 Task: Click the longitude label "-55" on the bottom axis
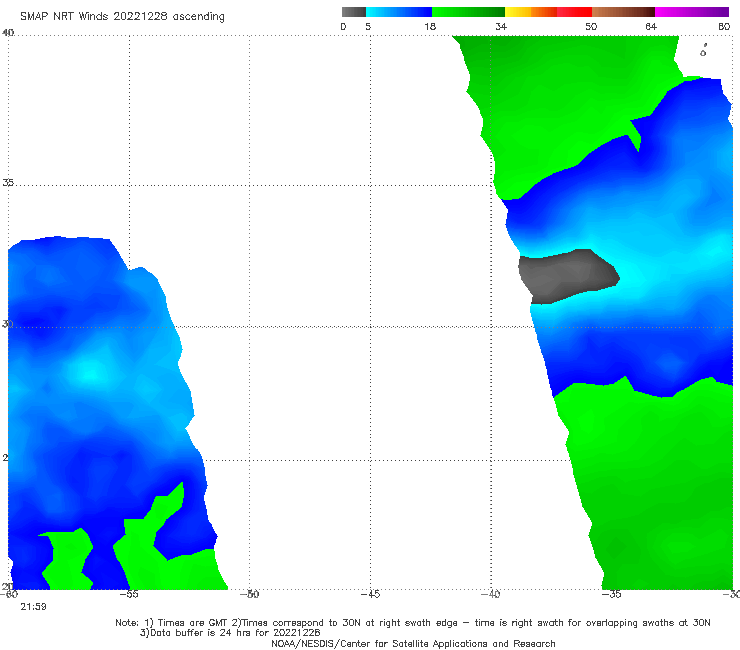(x=129, y=594)
